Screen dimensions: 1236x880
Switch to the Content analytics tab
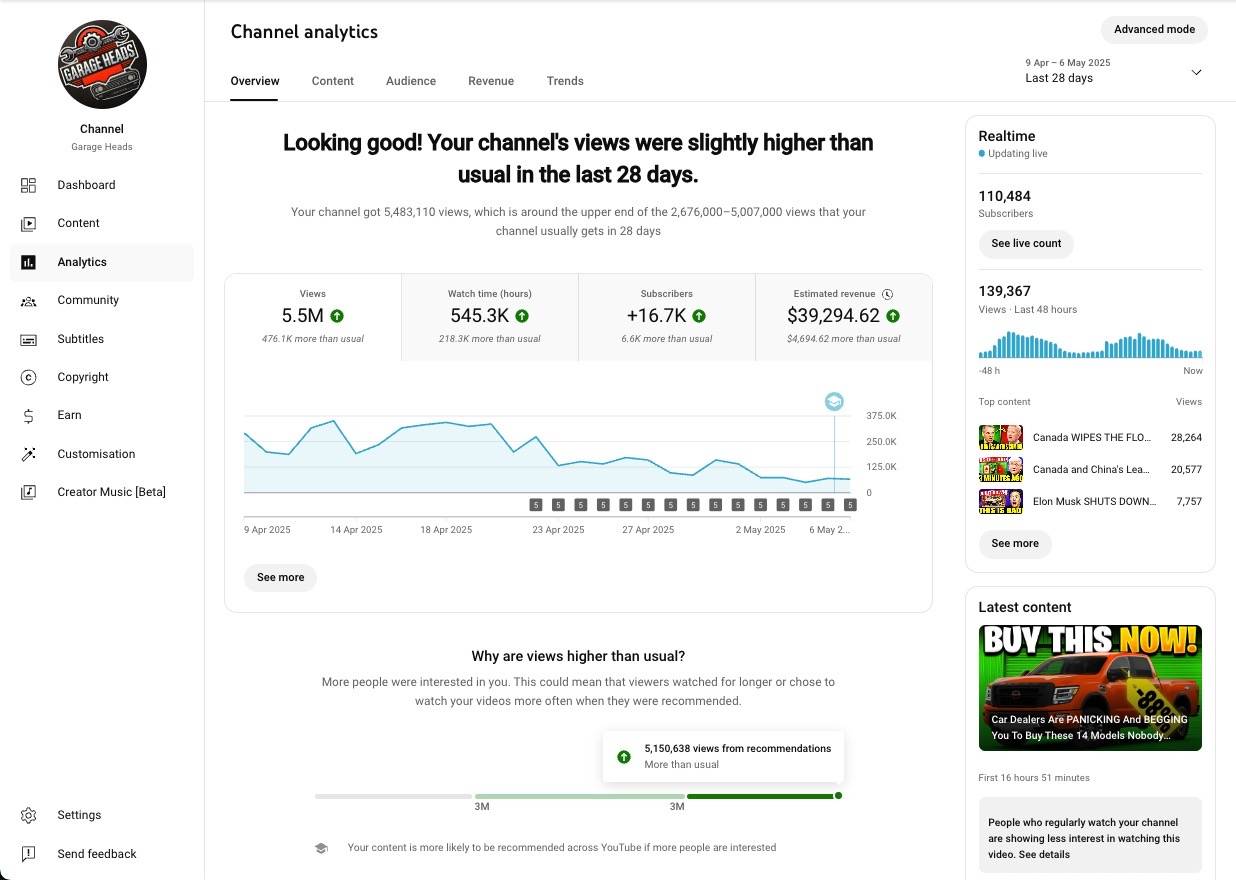333,81
